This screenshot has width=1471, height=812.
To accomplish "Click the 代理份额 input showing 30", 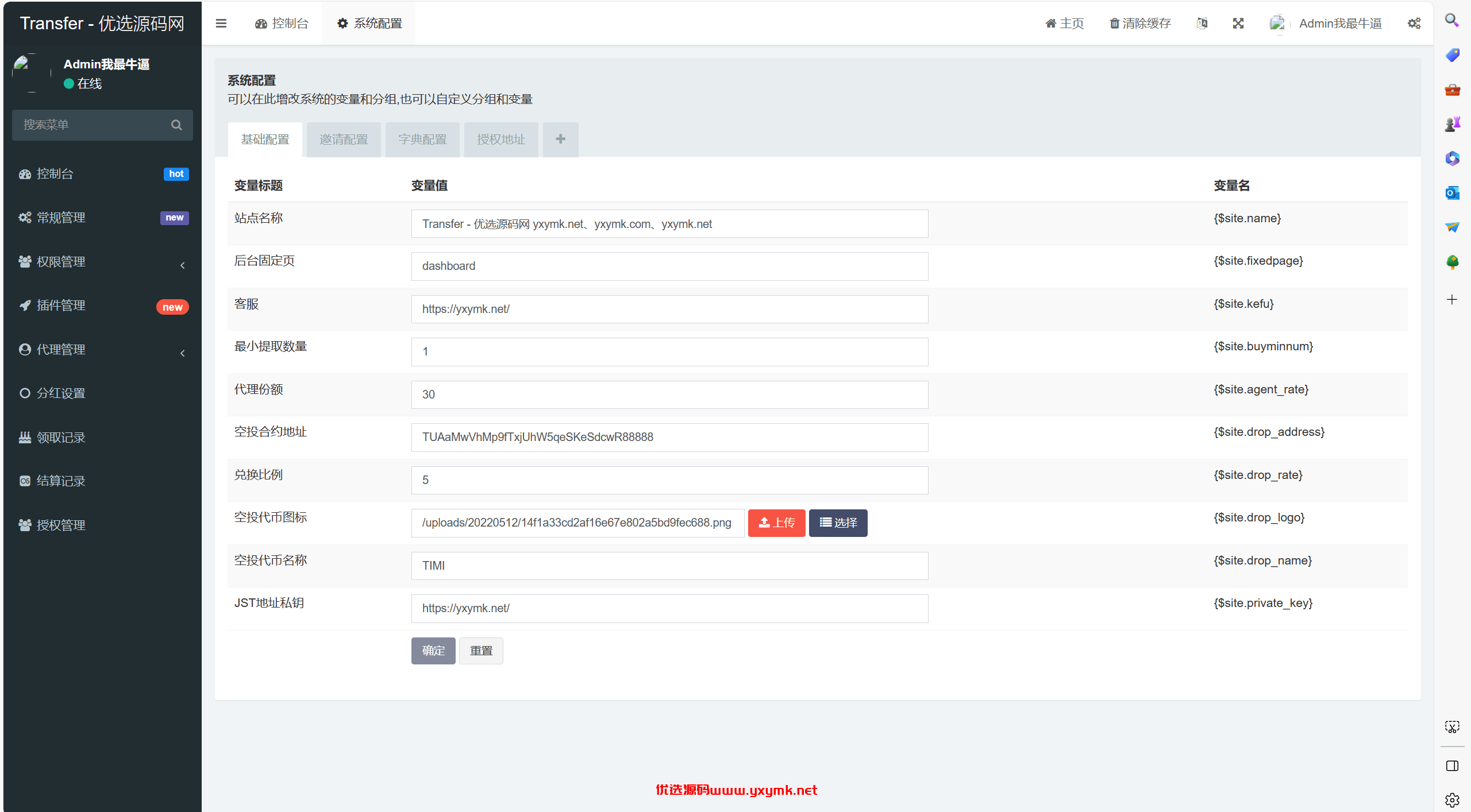I will 669,395.
